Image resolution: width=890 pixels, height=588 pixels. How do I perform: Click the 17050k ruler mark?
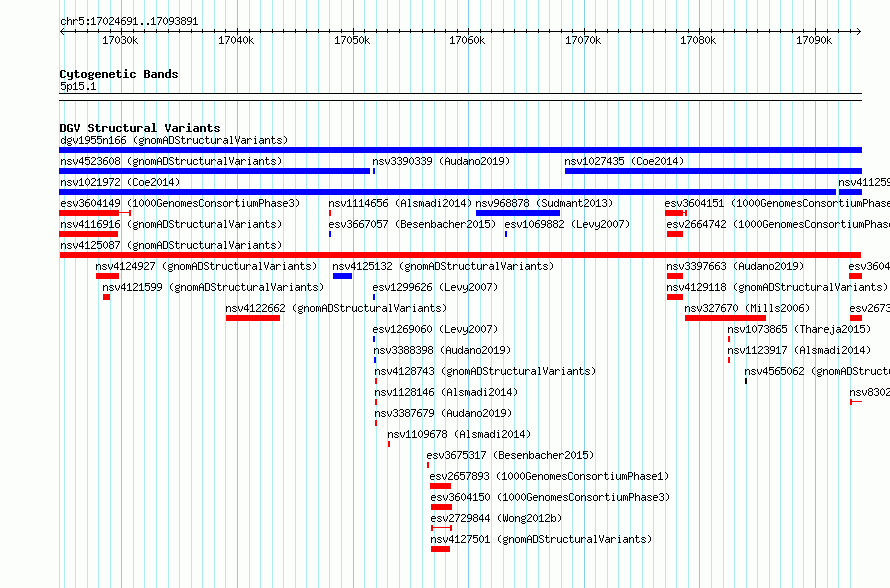[x=352, y=40]
